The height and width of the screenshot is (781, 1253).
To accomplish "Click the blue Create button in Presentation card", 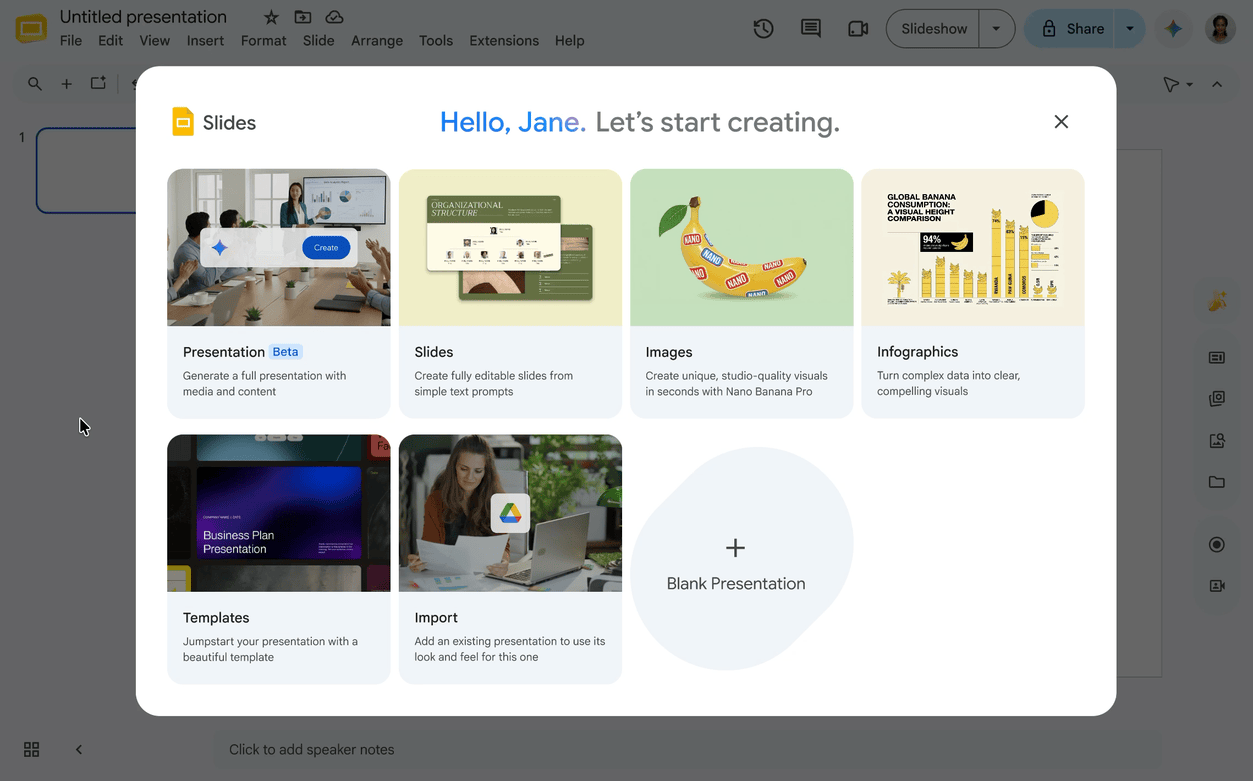I will pyautogui.click(x=326, y=247).
